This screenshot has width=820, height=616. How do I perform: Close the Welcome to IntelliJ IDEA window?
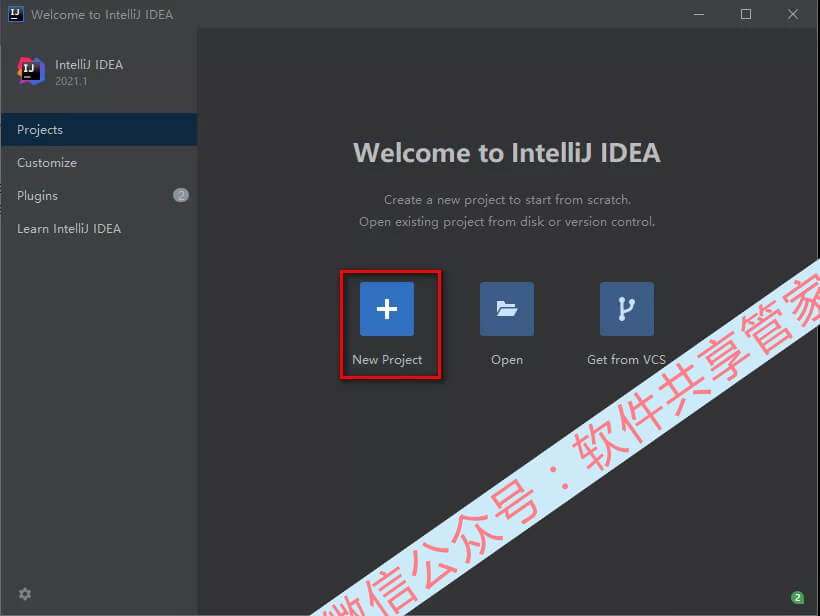pos(793,14)
